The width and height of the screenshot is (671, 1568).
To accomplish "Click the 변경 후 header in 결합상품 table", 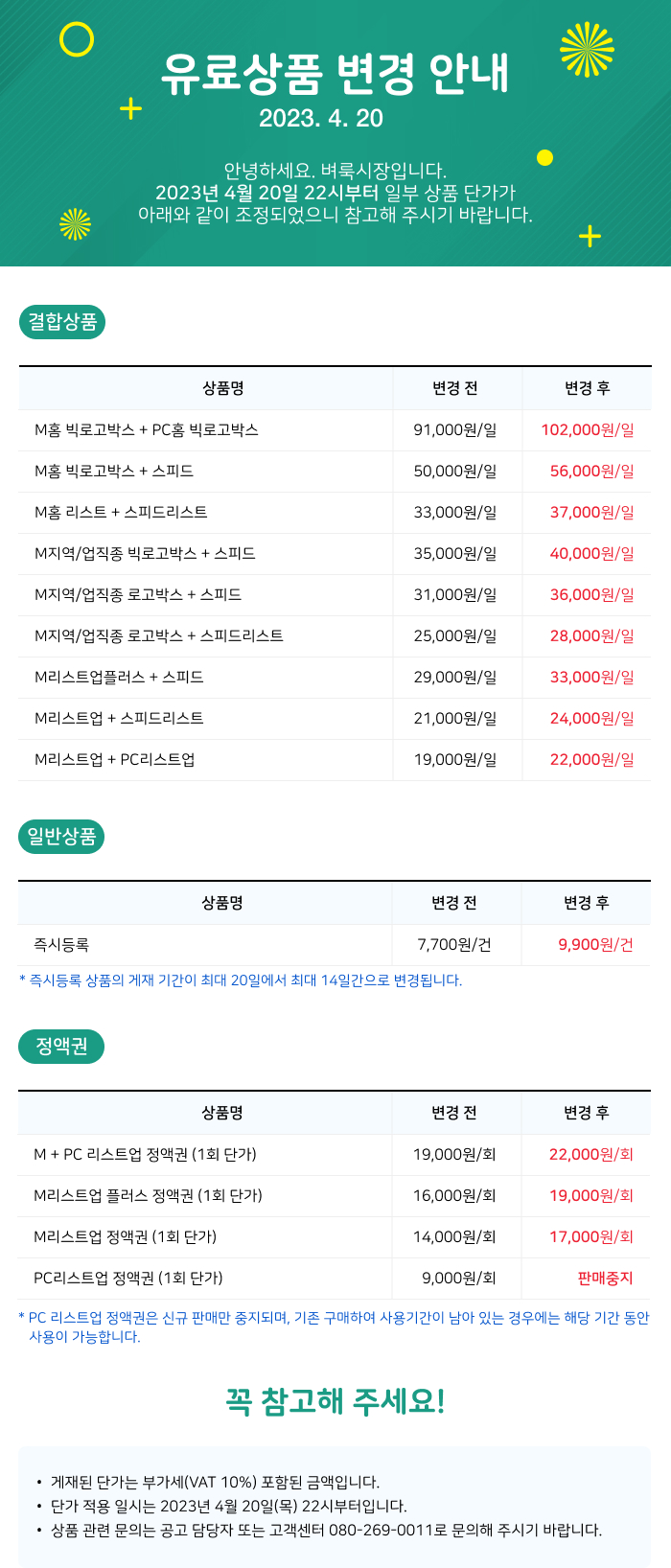I will tap(587, 388).
